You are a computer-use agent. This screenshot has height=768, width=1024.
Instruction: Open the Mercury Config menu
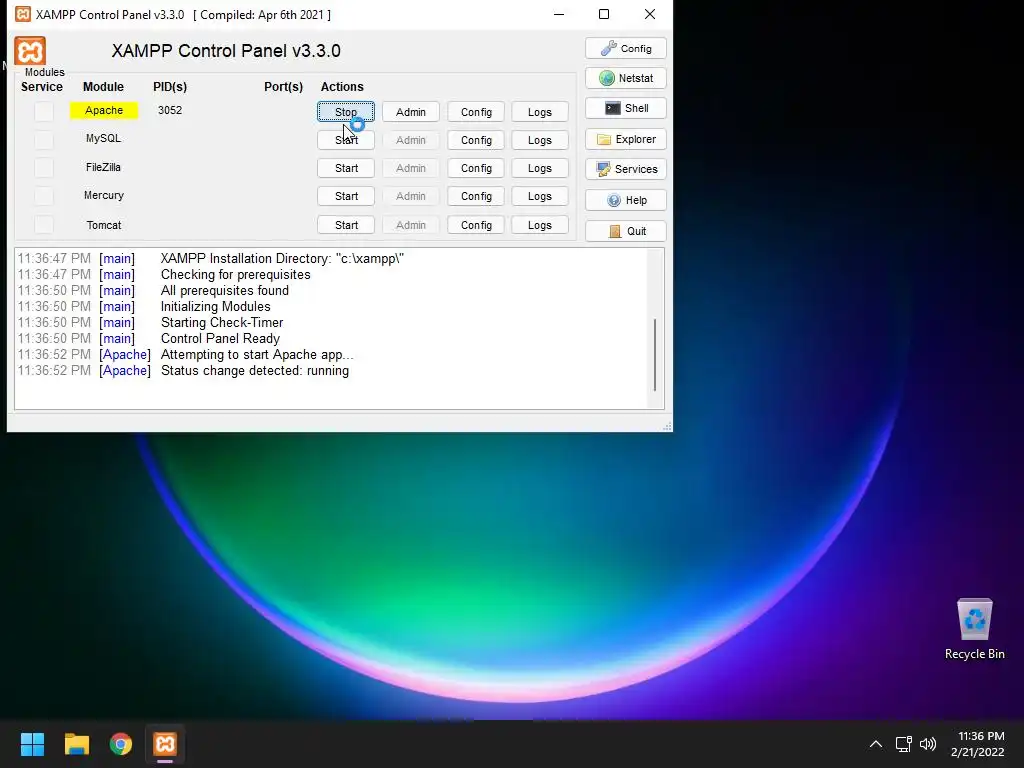(476, 196)
